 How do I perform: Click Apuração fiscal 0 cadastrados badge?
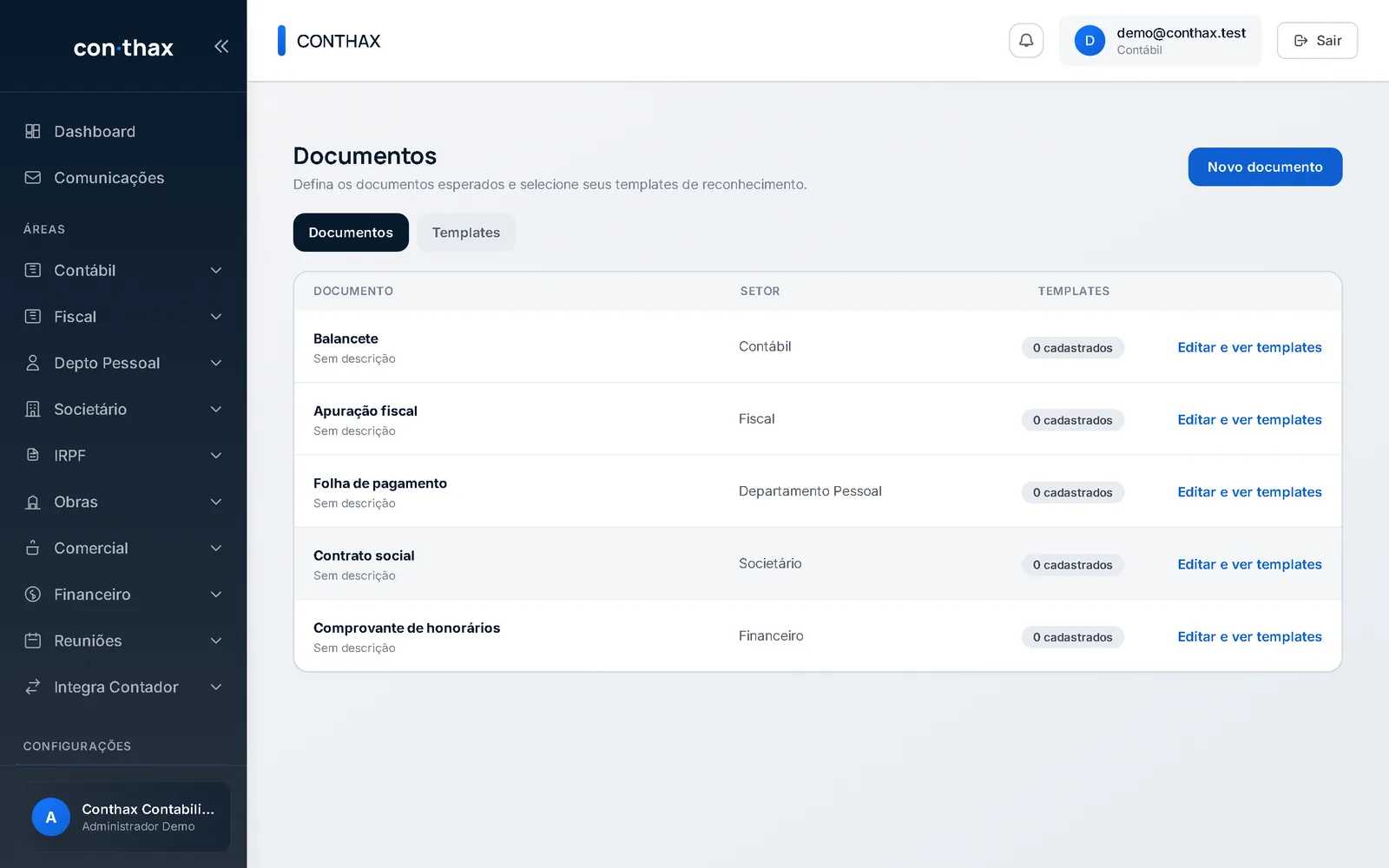pos(1073,420)
